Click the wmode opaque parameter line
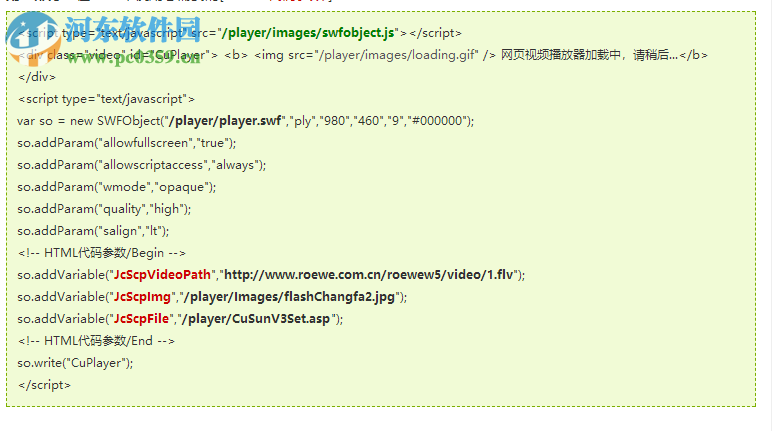 (x=117, y=187)
